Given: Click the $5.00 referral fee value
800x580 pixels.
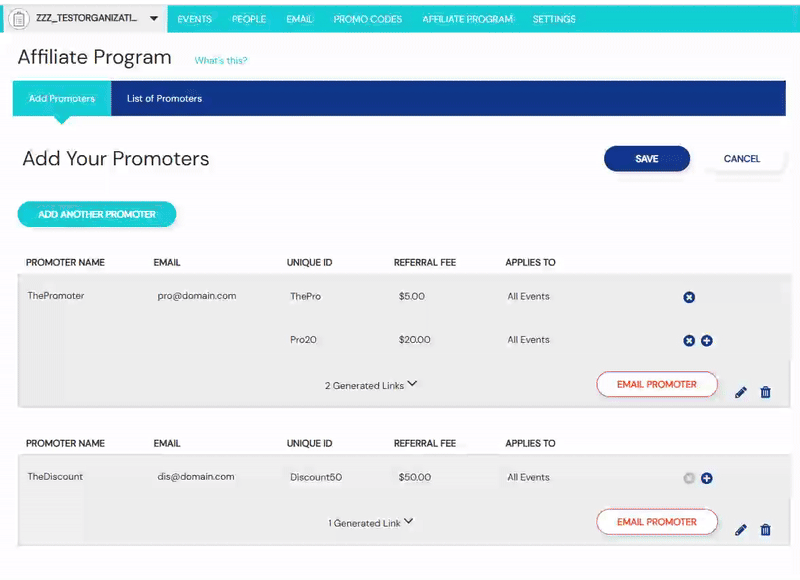Looking at the screenshot, I should [x=412, y=296].
